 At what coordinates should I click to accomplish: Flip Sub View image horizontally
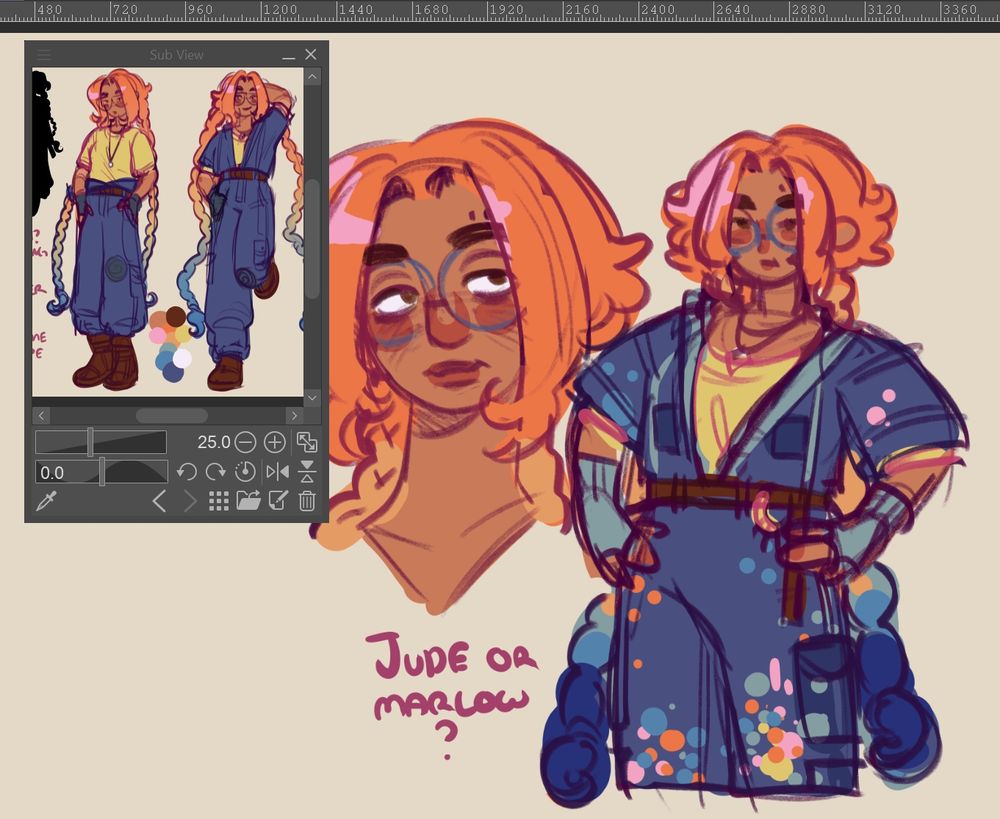[x=277, y=472]
